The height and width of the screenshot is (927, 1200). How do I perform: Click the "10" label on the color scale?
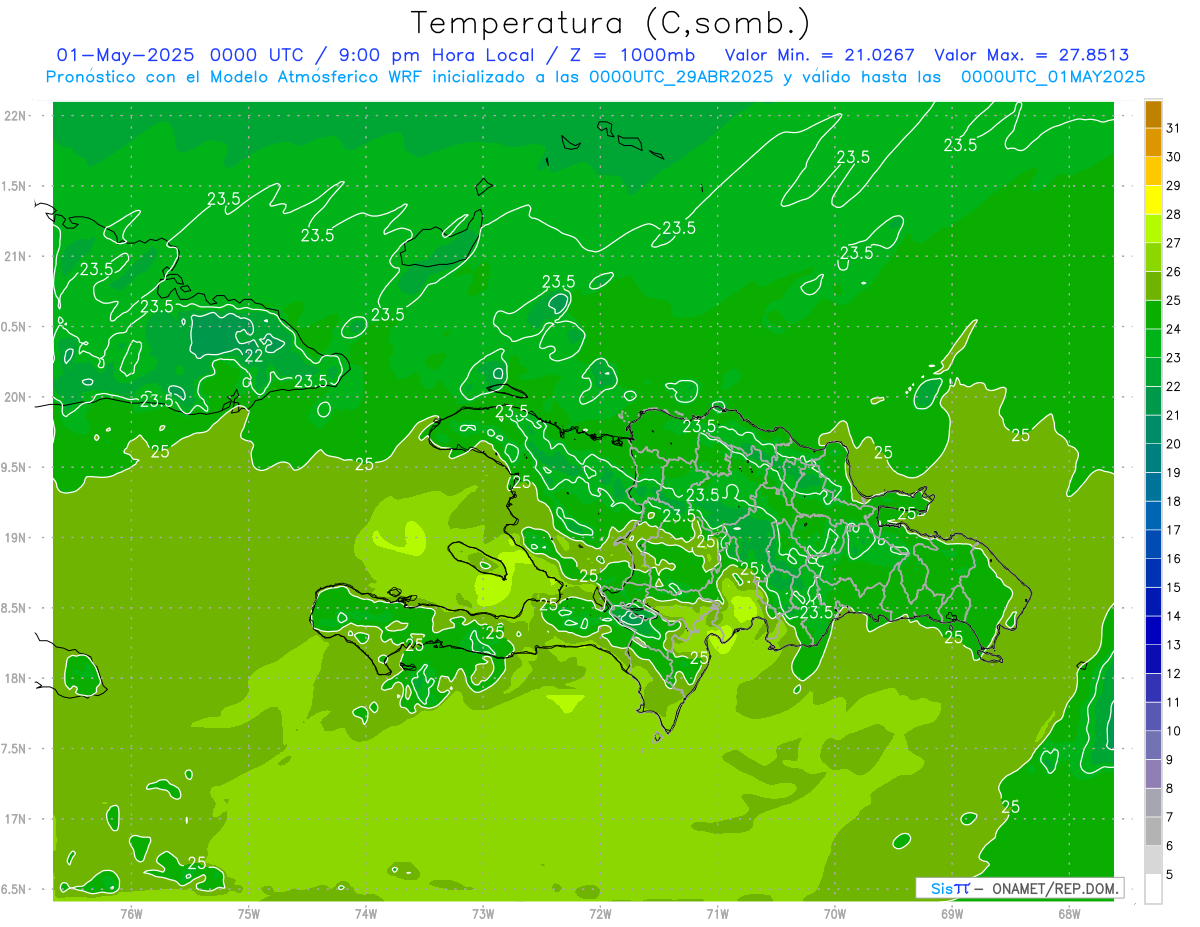click(1174, 731)
